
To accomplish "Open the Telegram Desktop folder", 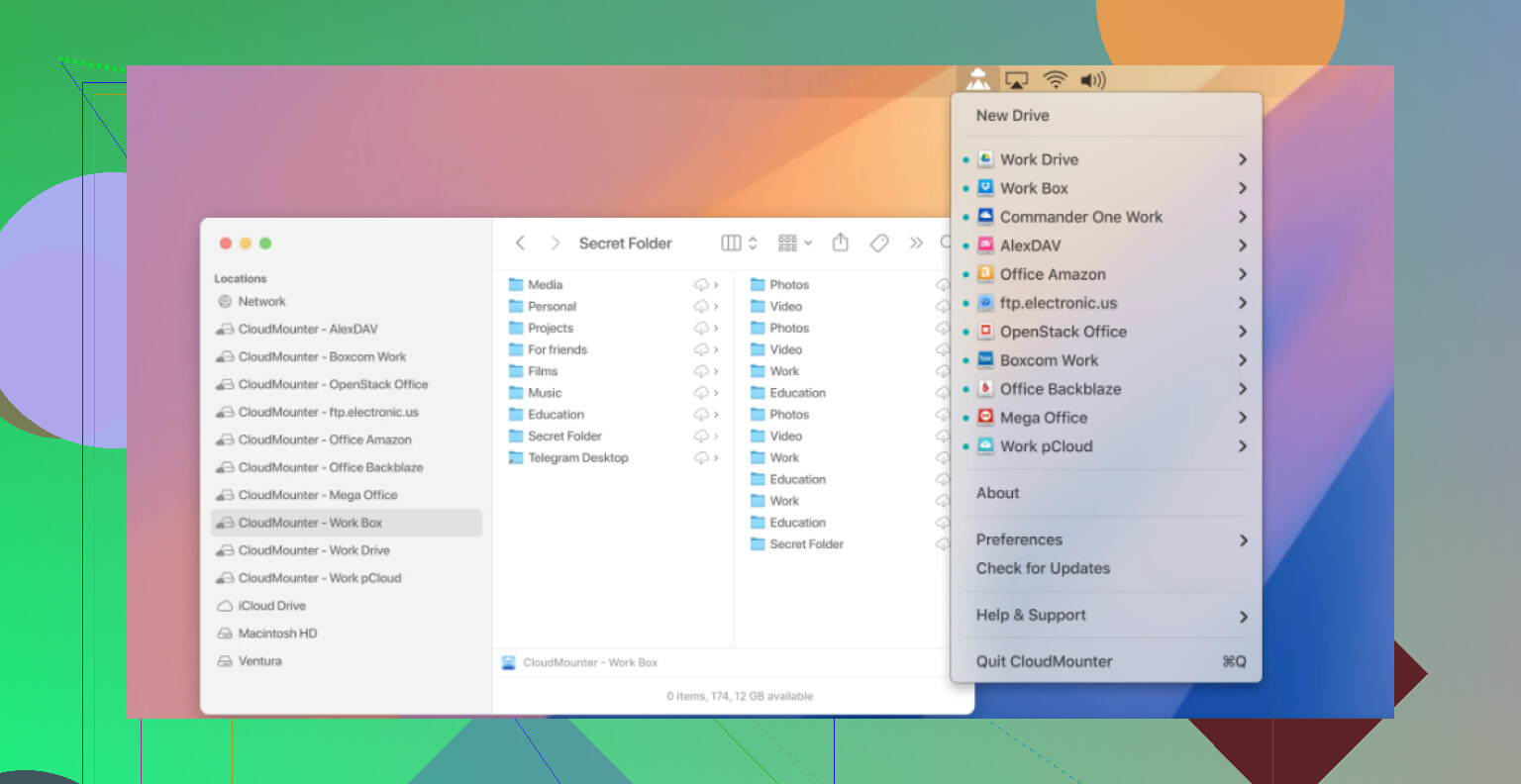I will (x=577, y=457).
